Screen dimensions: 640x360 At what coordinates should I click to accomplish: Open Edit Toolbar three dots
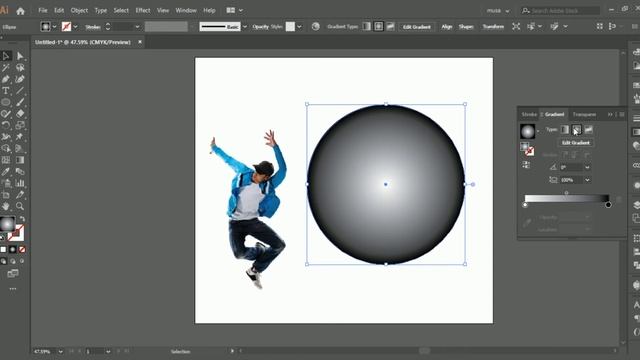pos(13,289)
